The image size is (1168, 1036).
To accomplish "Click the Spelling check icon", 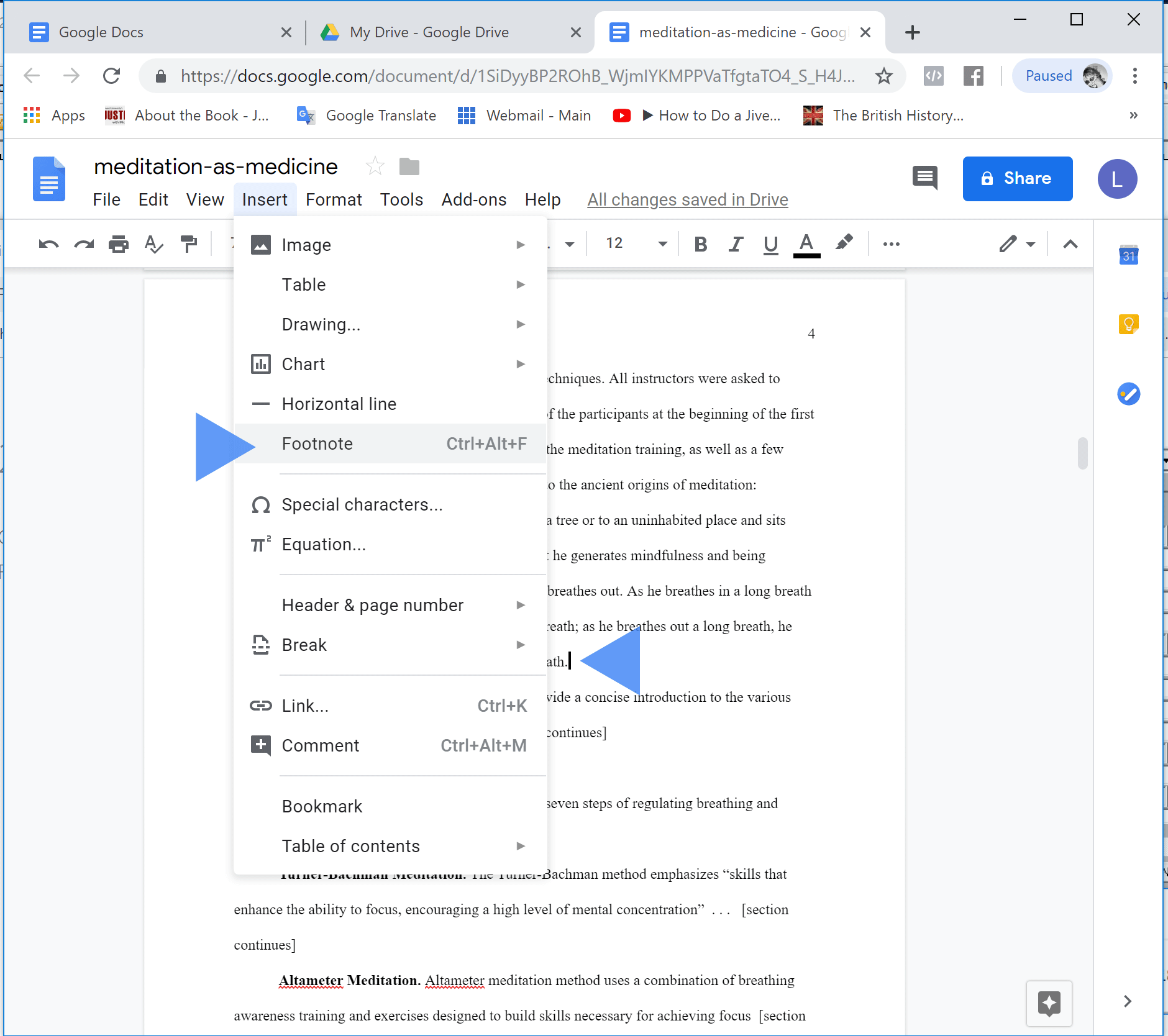I will coord(153,244).
